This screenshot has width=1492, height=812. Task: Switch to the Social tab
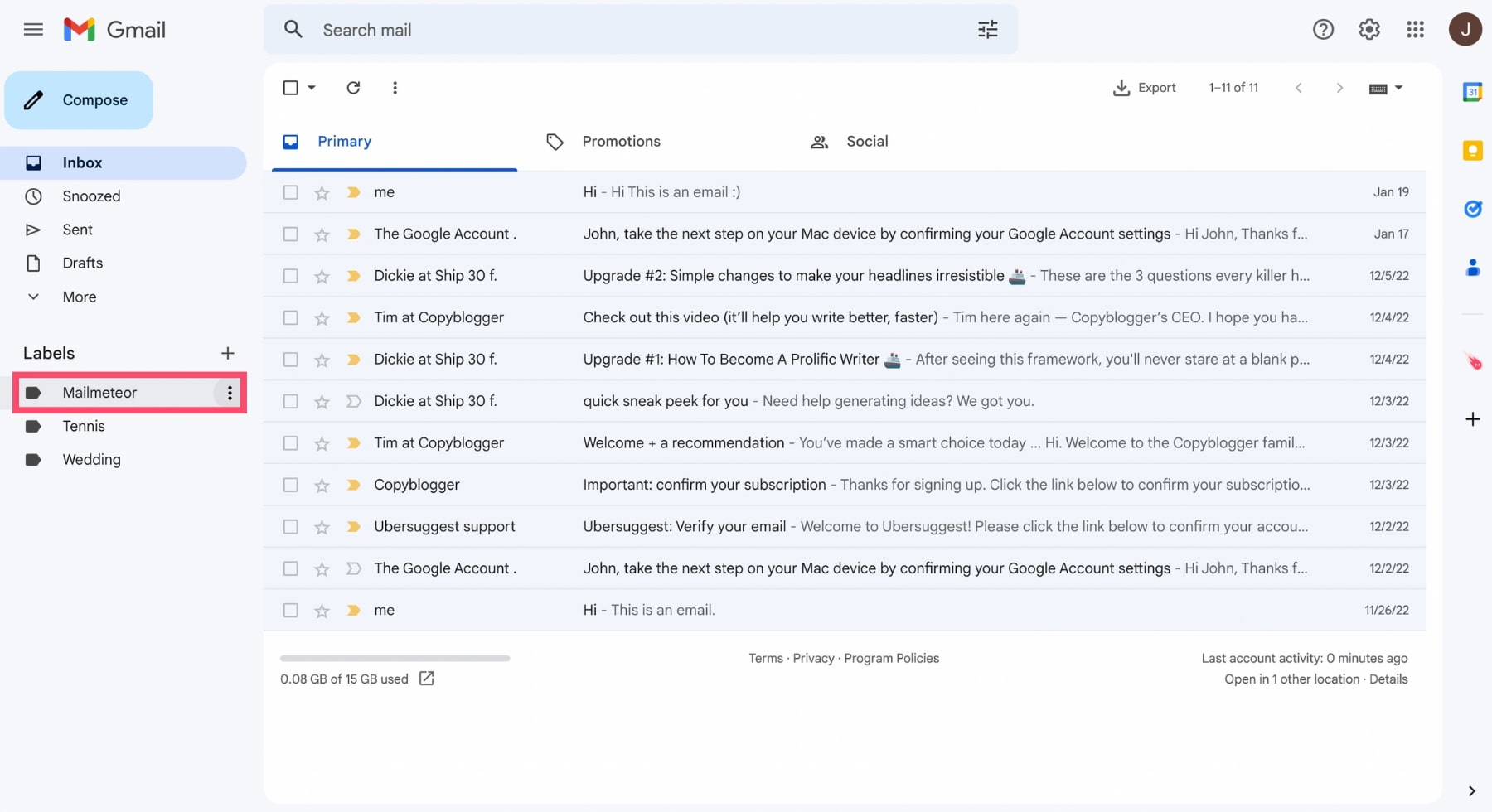pos(866,142)
